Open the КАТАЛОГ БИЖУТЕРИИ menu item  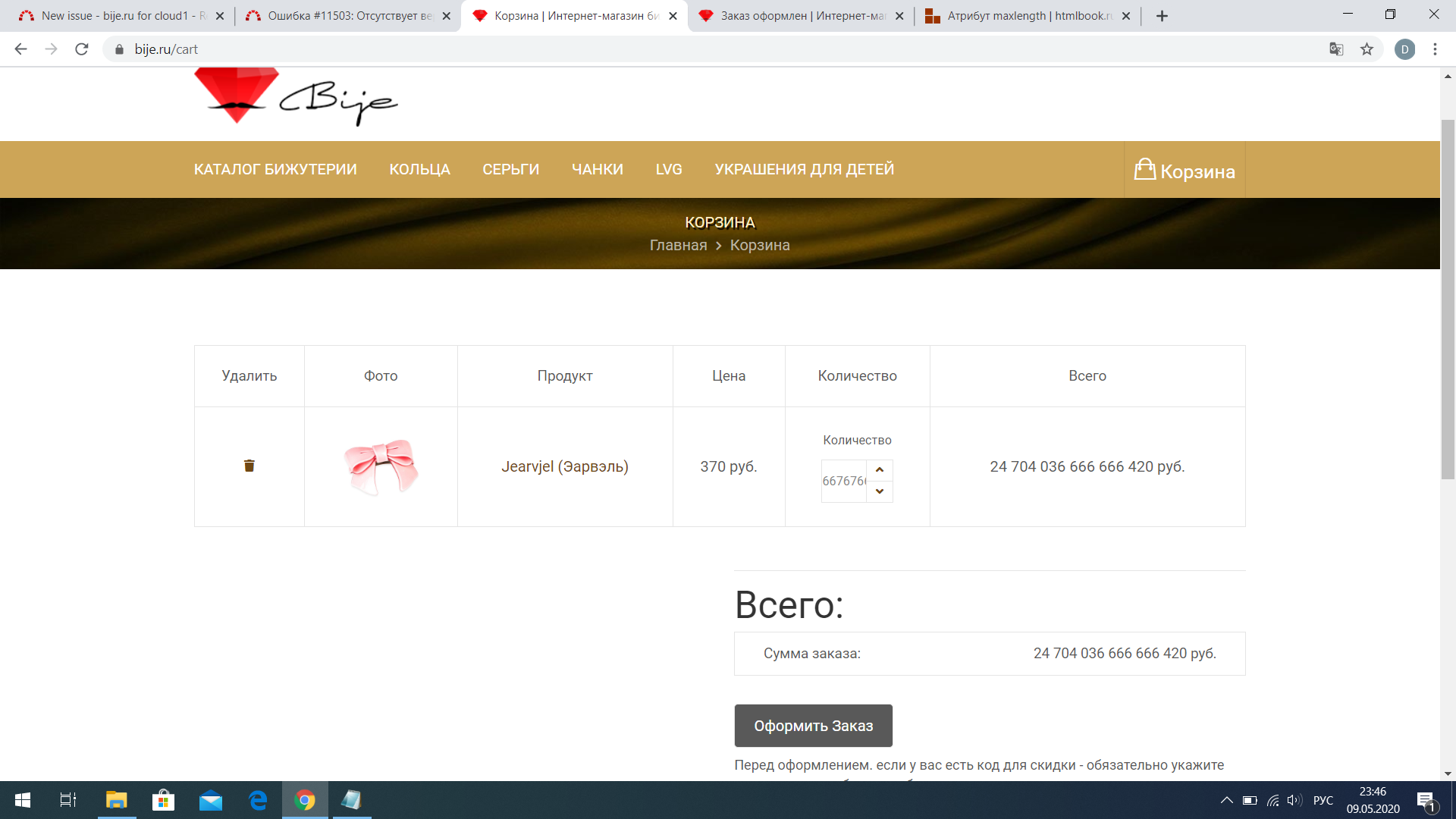[x=275, y=169]
